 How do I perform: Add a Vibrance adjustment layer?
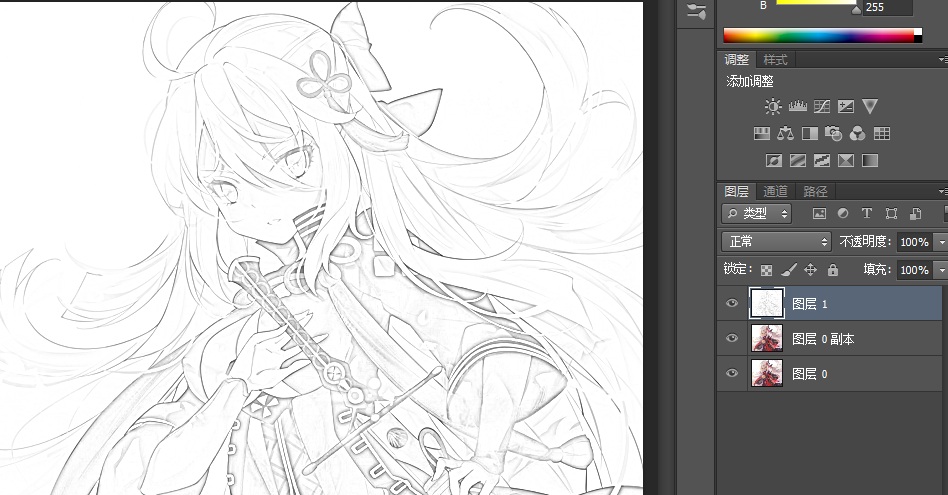coord(869,106)
